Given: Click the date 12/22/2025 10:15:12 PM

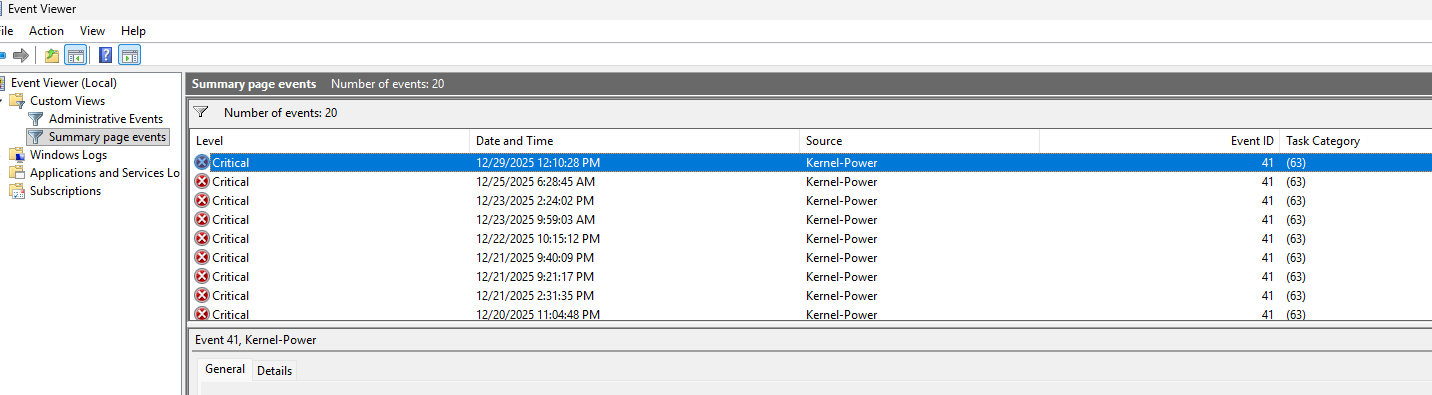Looking at the screenshot, I should point(538,238).
